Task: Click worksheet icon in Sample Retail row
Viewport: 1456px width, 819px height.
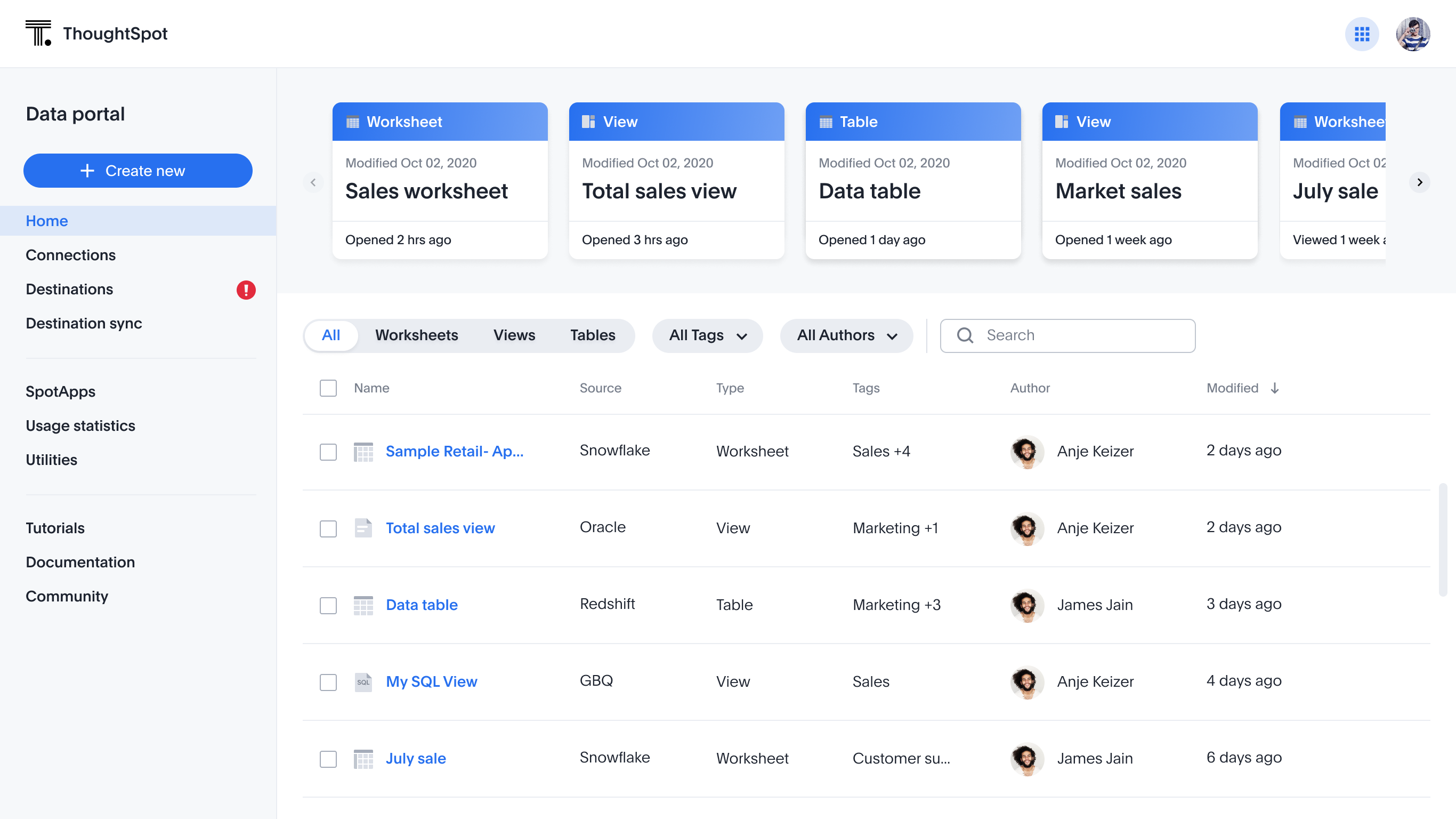Action: pyautogui.click(x=363, y=451)
